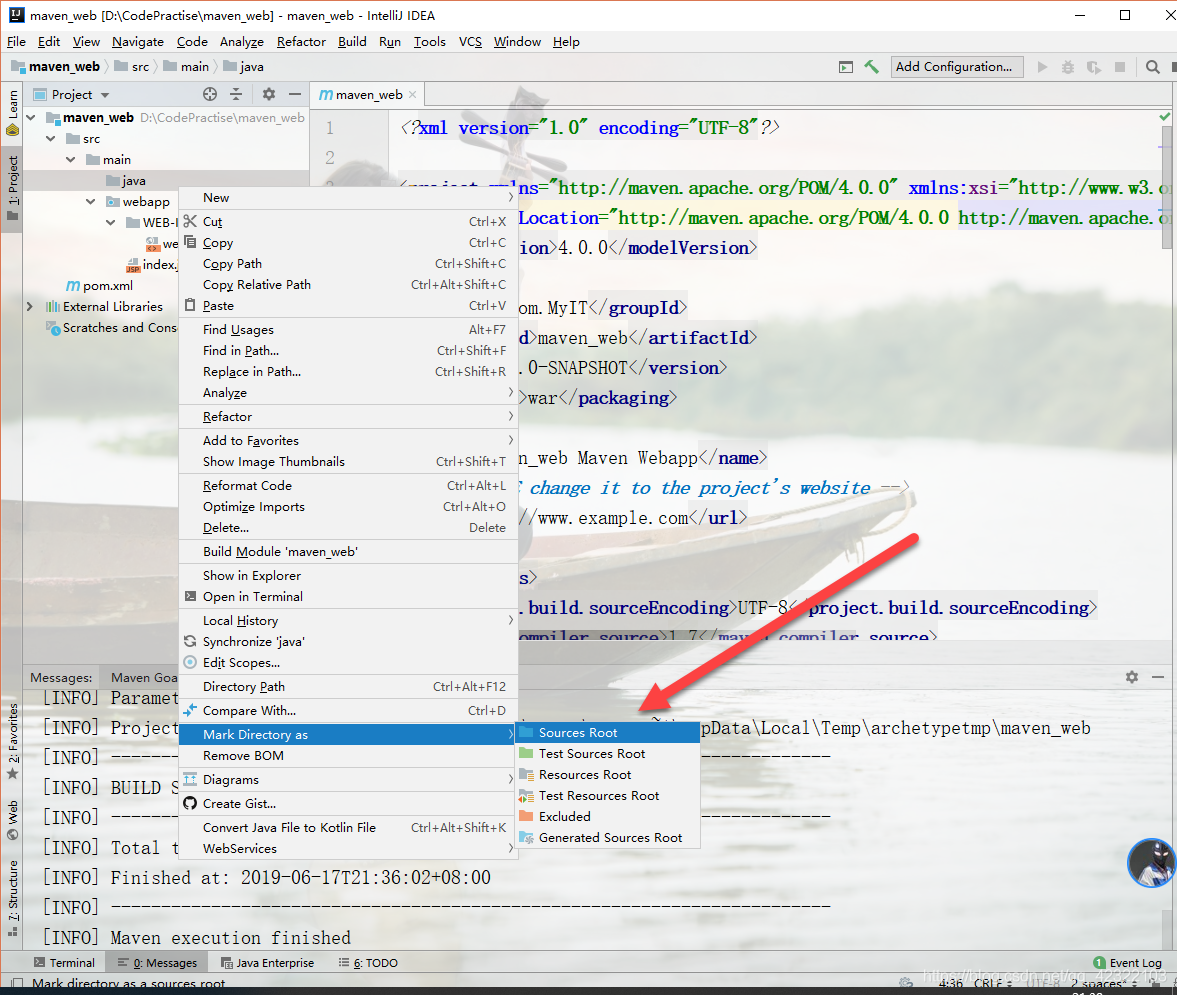This screenshot has width=1177, height=995.
Task: Open the Java Enterprise tool window
Action: (267, 963)
